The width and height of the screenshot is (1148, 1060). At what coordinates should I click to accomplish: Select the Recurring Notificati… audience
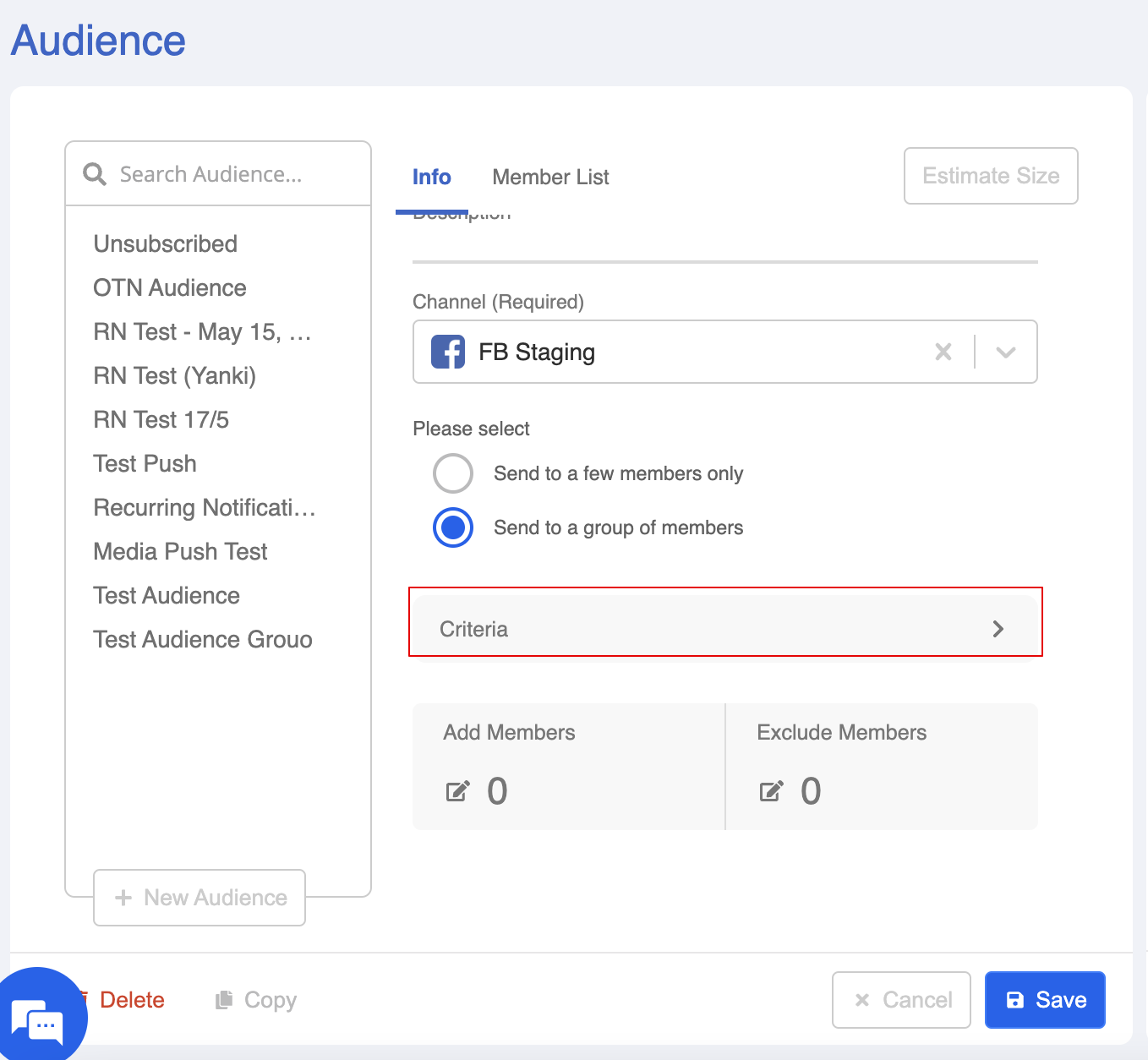click(205, 507)
